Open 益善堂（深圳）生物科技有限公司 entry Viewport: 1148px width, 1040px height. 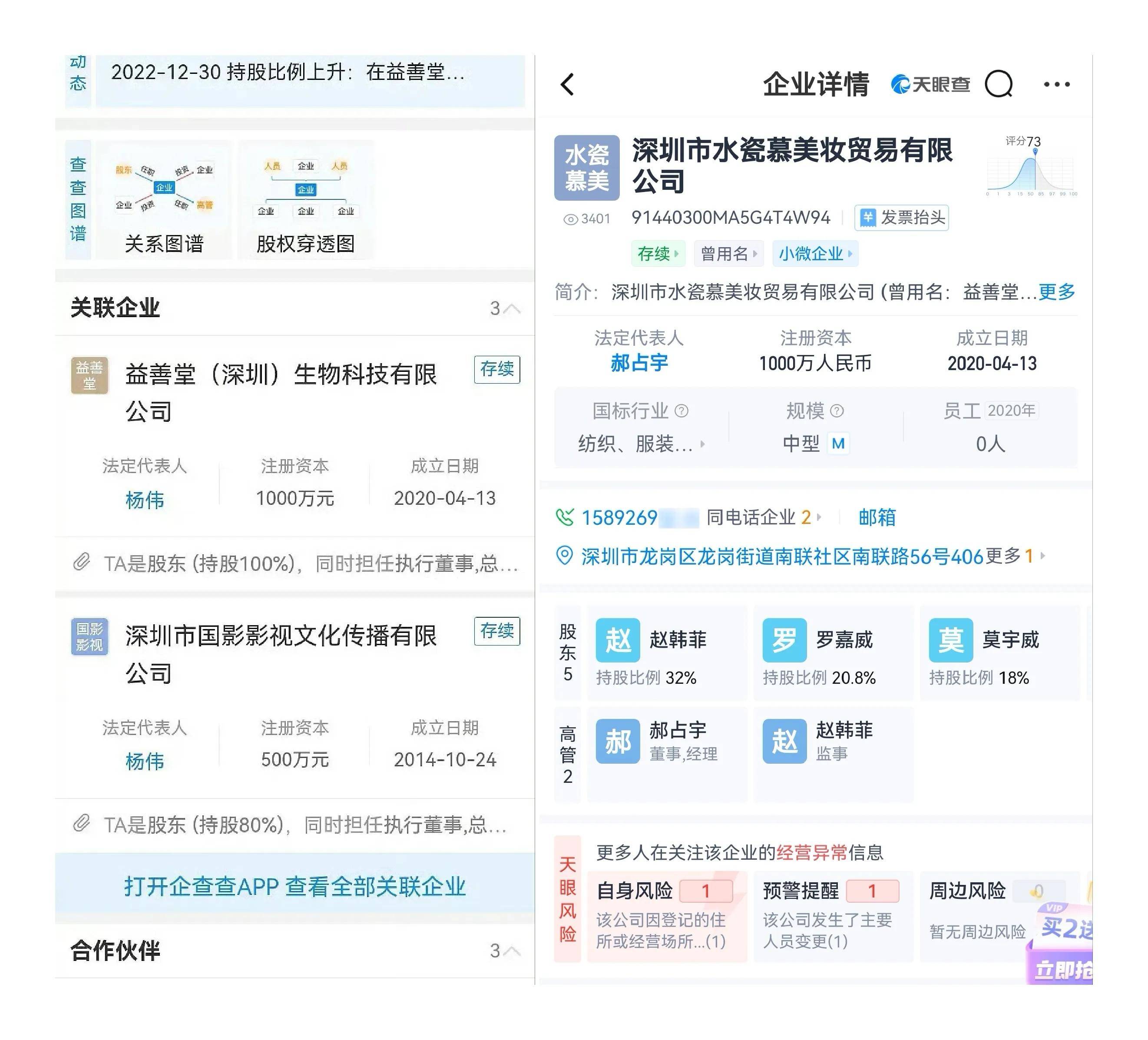pos(281,393)
